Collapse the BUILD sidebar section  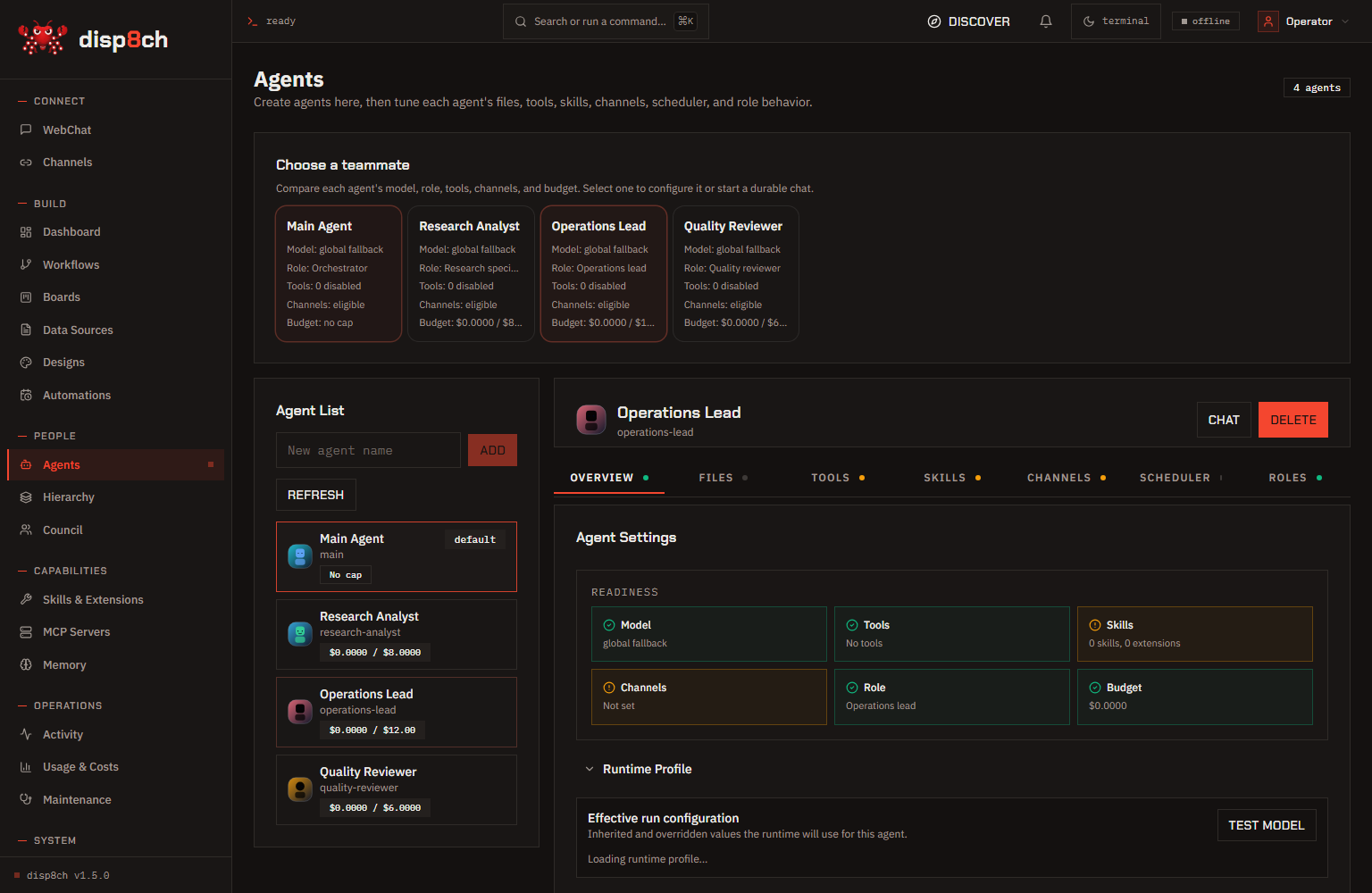pos(42,204)
